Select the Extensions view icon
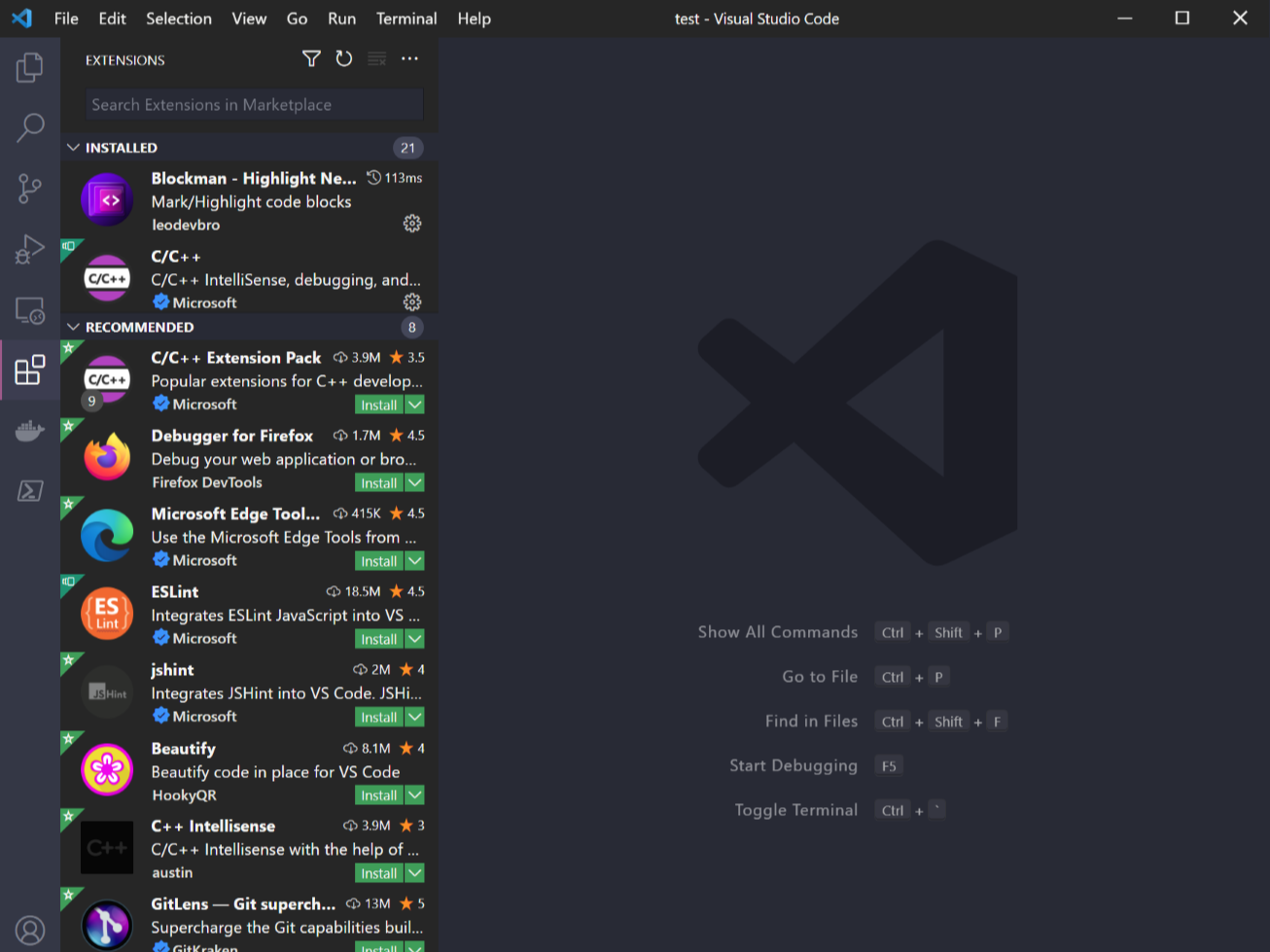Screen dimensions: 1270x952 30,370
